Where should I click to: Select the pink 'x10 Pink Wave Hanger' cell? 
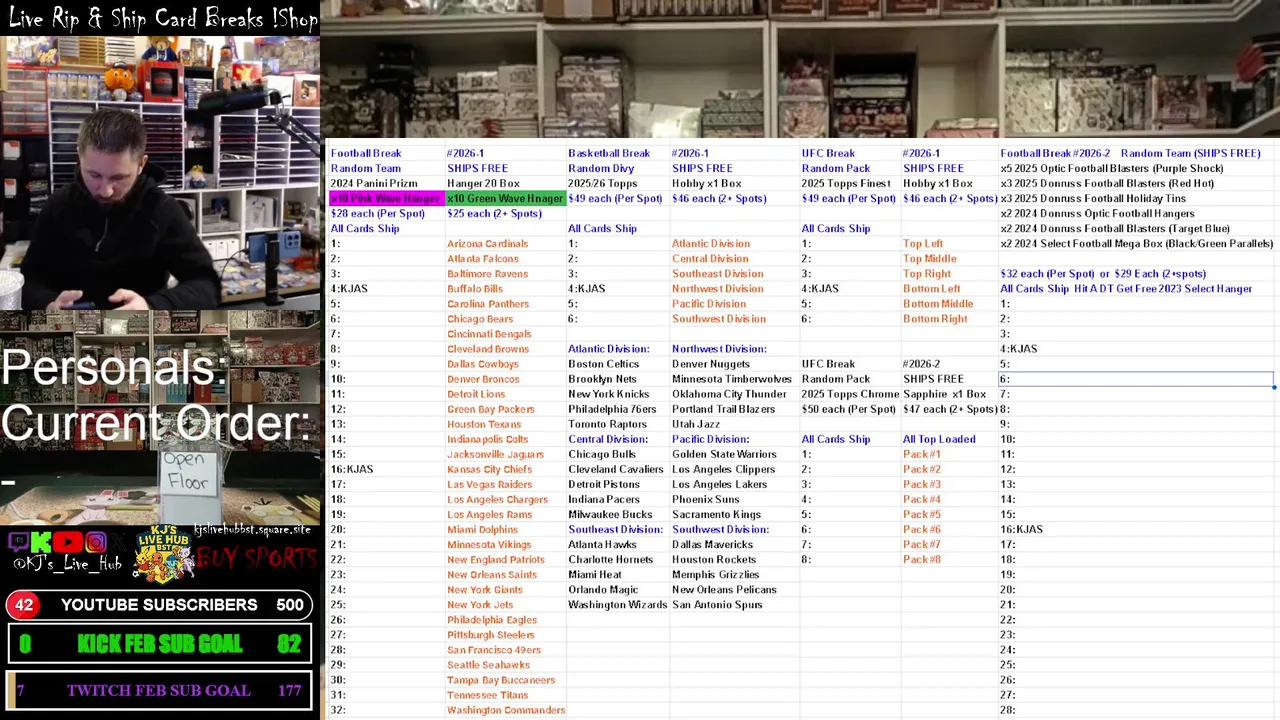[386, 198]
